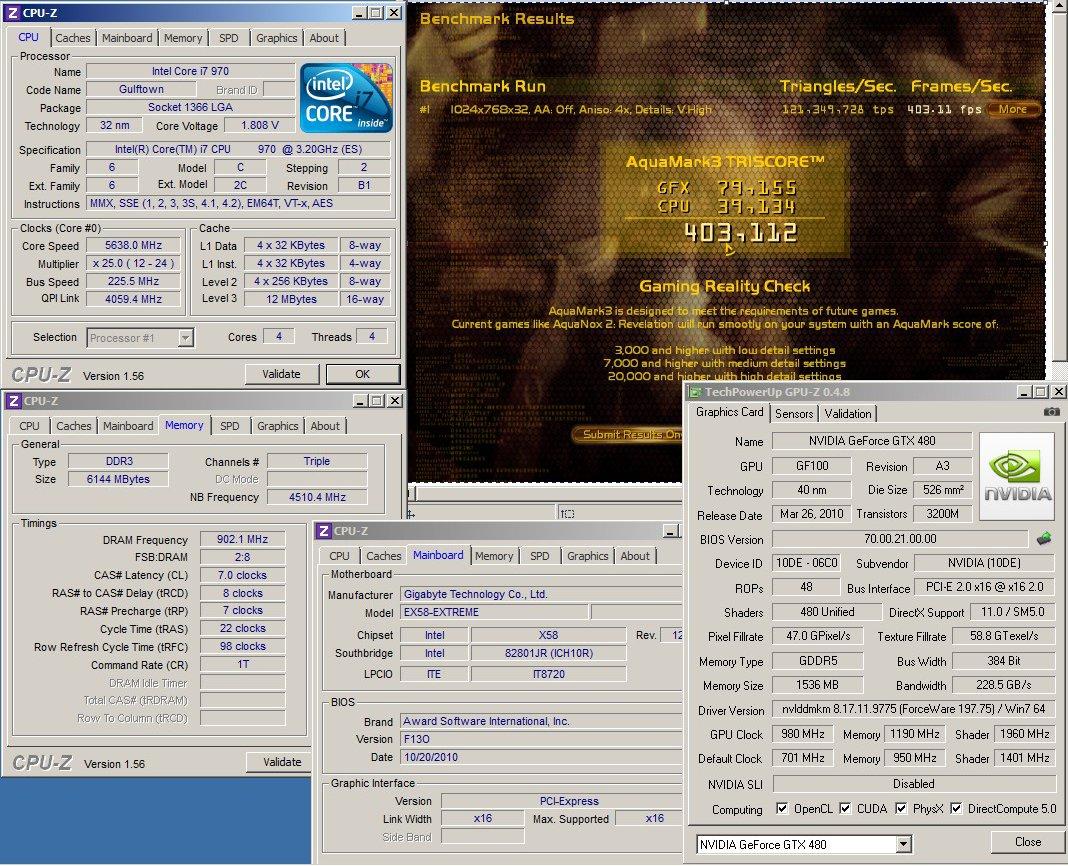Switch to Caches tab in top CPU-Z
This screenshot has width=1068, height=866.
[73, 38]
